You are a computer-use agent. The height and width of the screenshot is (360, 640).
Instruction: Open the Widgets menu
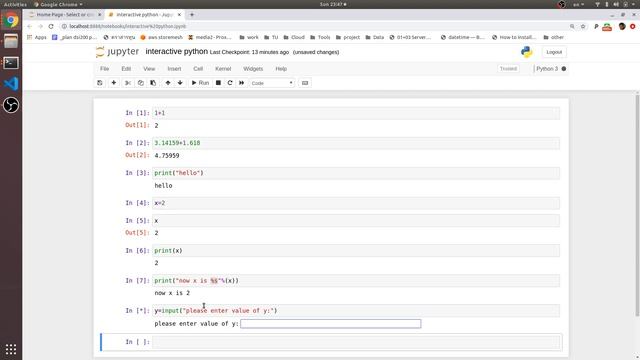pos(253,69)
